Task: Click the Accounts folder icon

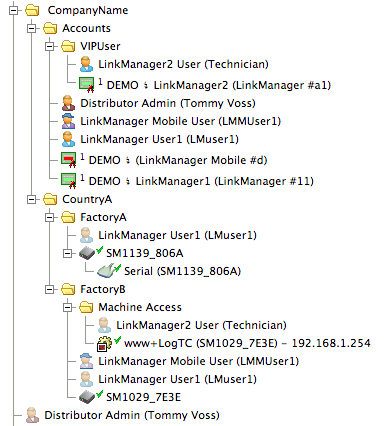Action: tap(50, 28)
